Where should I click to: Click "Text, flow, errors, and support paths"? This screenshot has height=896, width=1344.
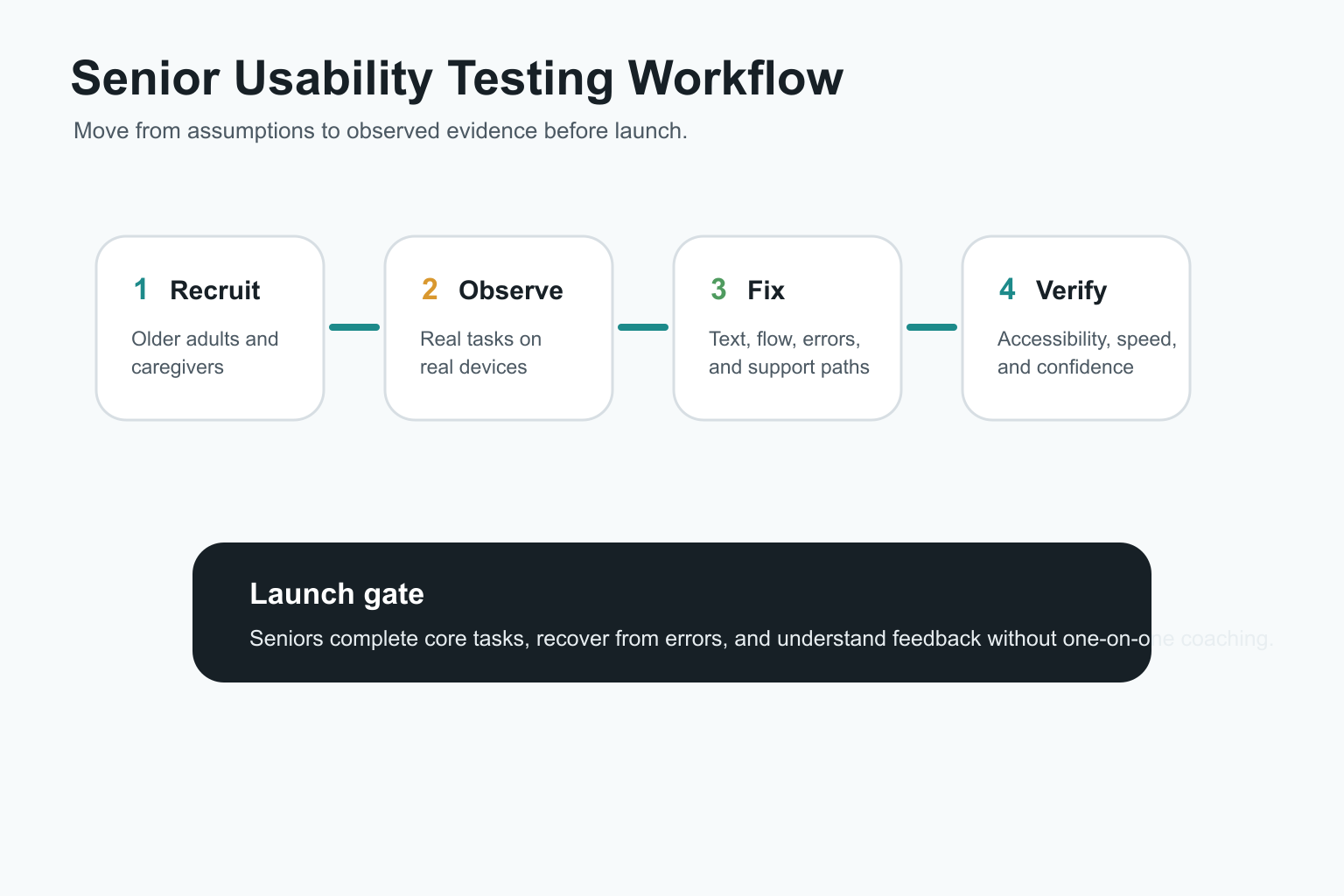[x=789, y=353]
